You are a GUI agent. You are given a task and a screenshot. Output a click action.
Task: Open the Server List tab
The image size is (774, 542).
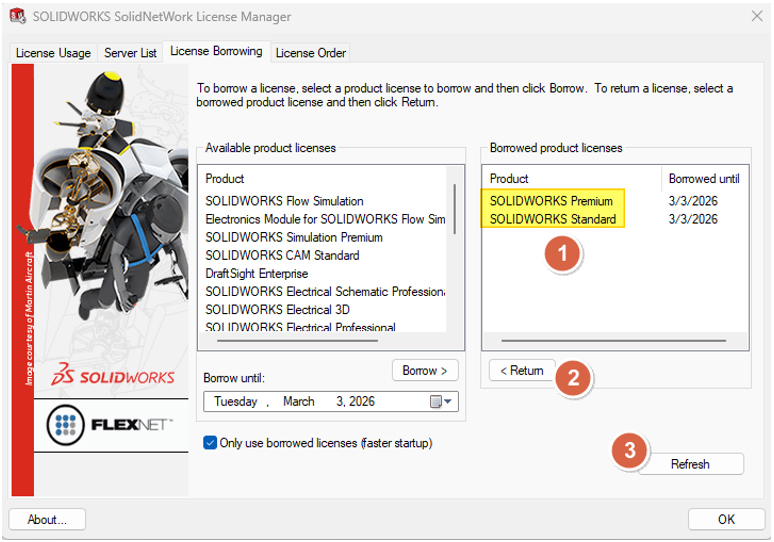point(130,52)
